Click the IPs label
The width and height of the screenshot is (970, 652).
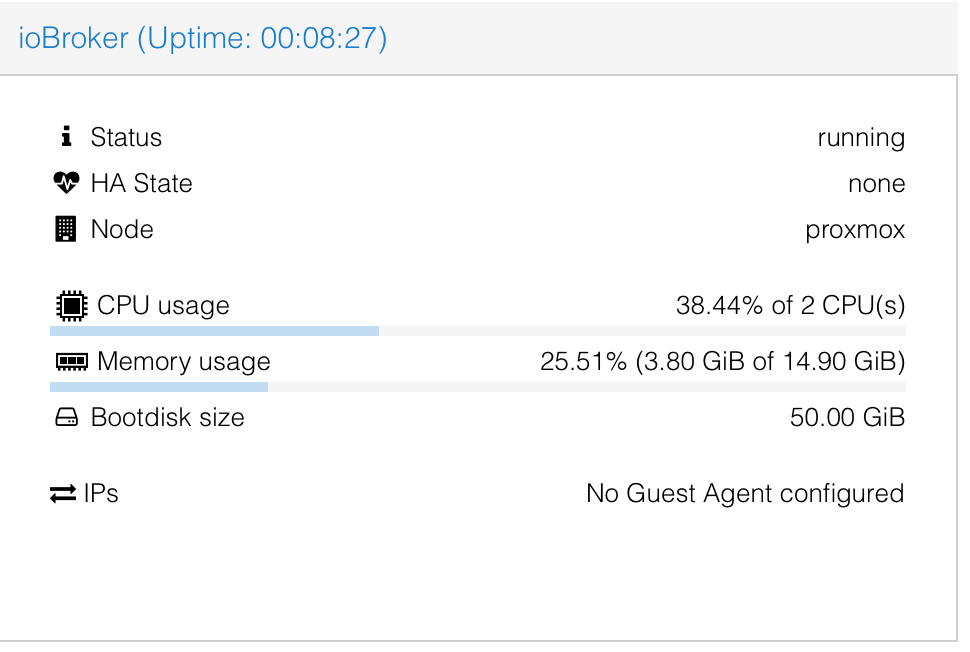(x=101, y=494)
